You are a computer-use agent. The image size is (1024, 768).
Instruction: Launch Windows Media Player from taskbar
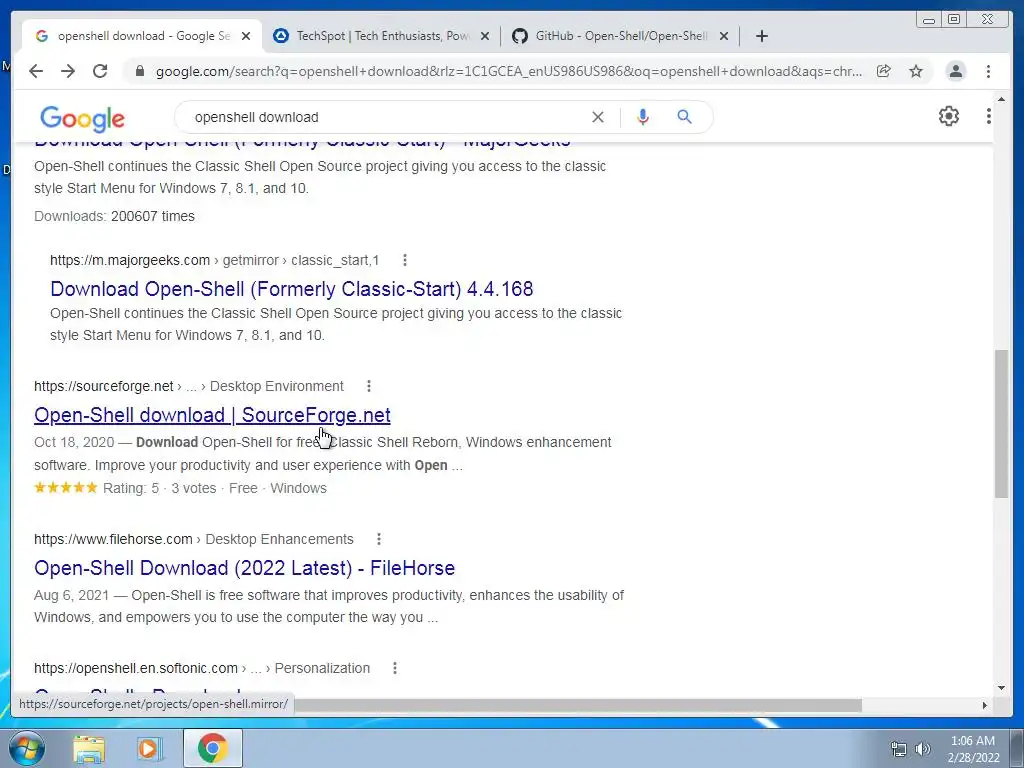(x=150, y=748)
